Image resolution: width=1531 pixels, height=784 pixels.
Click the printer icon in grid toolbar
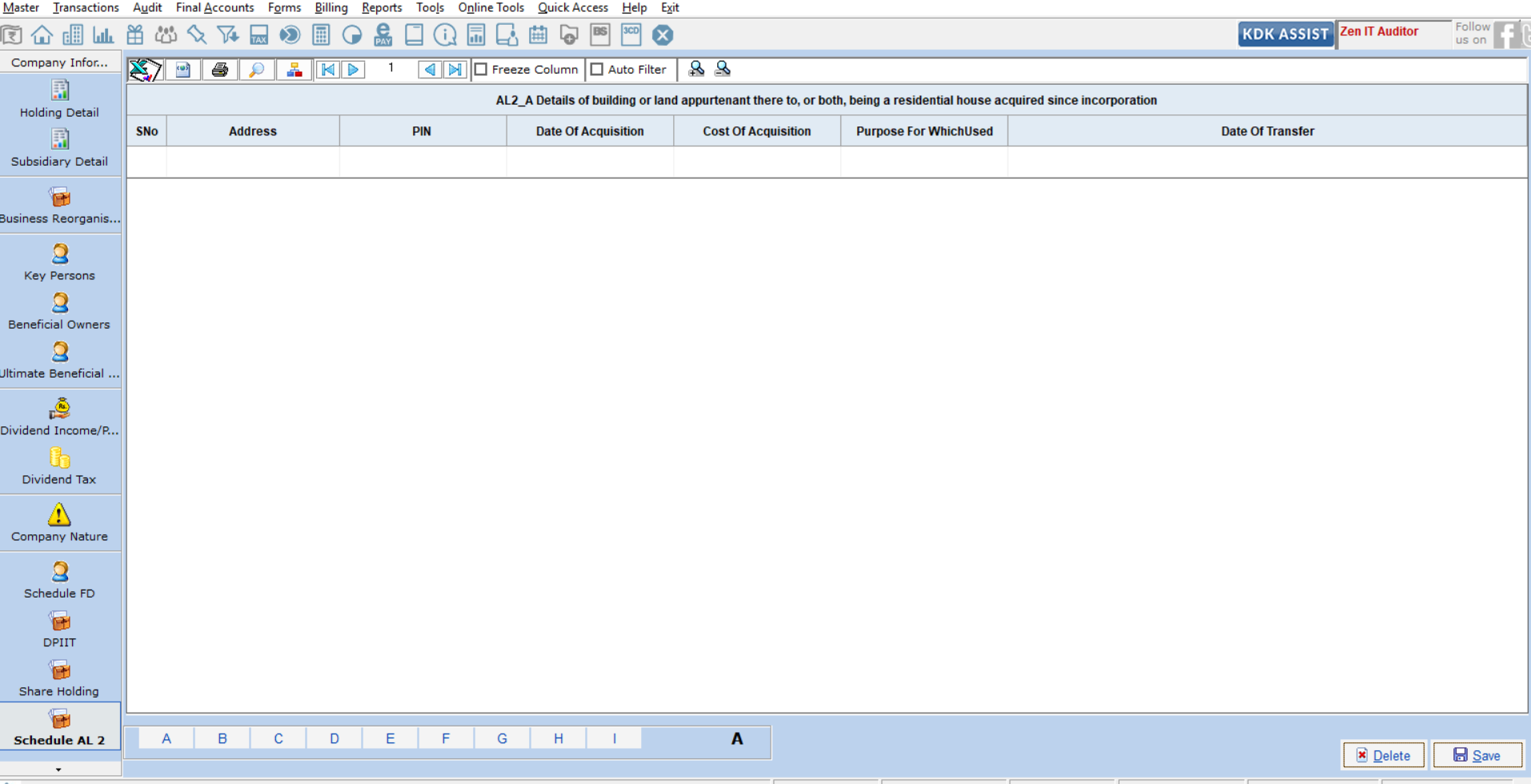(220, 70)
